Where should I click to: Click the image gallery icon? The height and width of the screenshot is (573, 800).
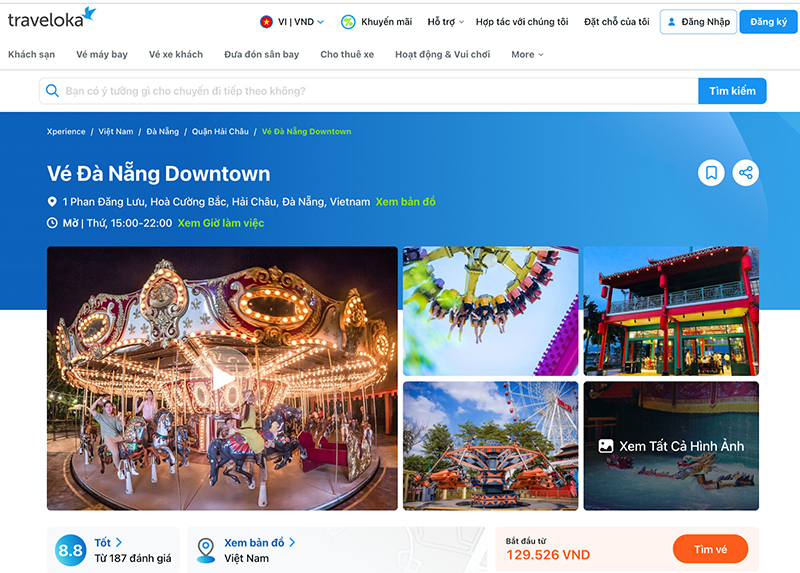(x=606, y=446)
